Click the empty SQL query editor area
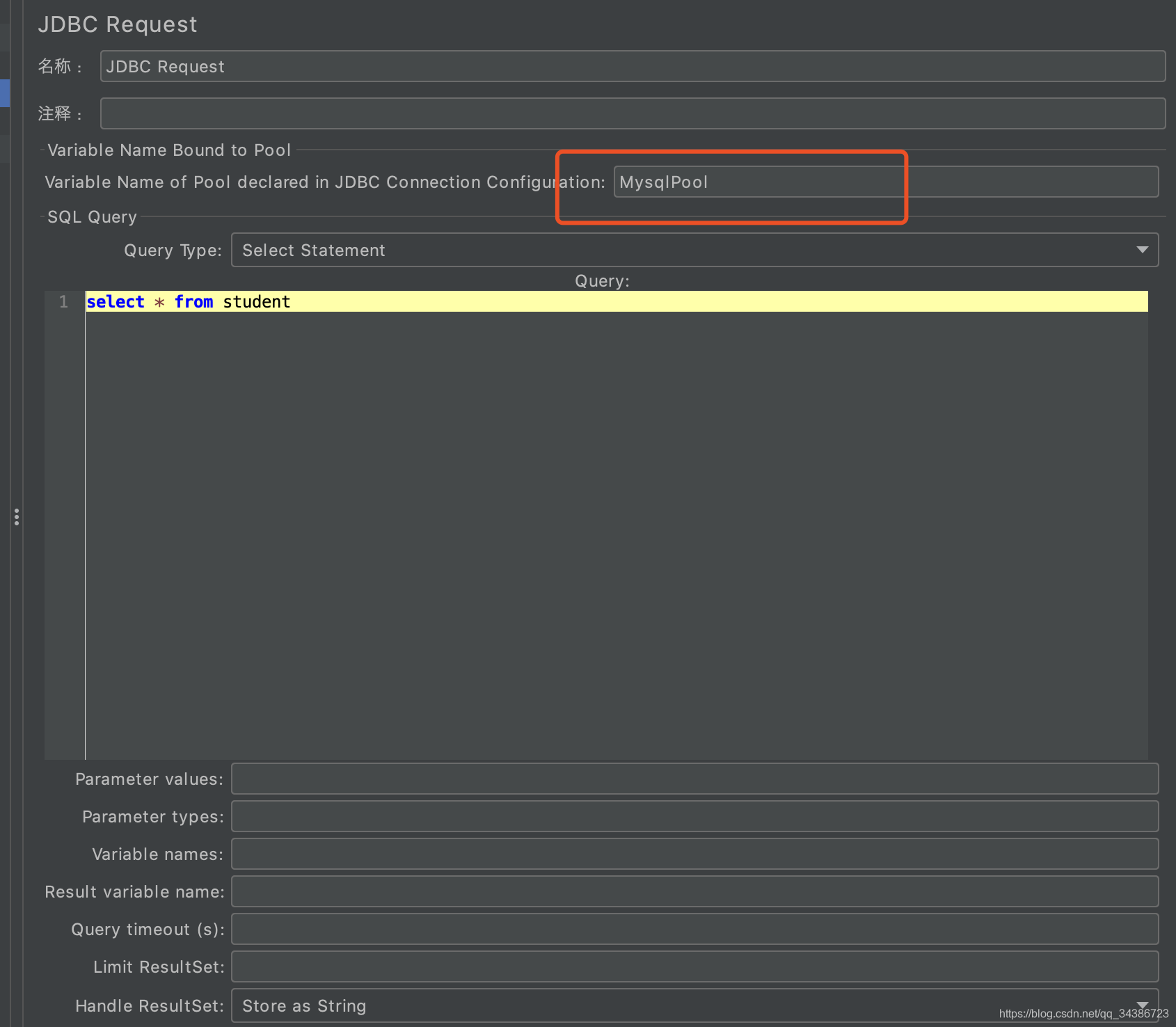The height and width of the screenshot is (1027, 1176). click(x=617, y=536)
